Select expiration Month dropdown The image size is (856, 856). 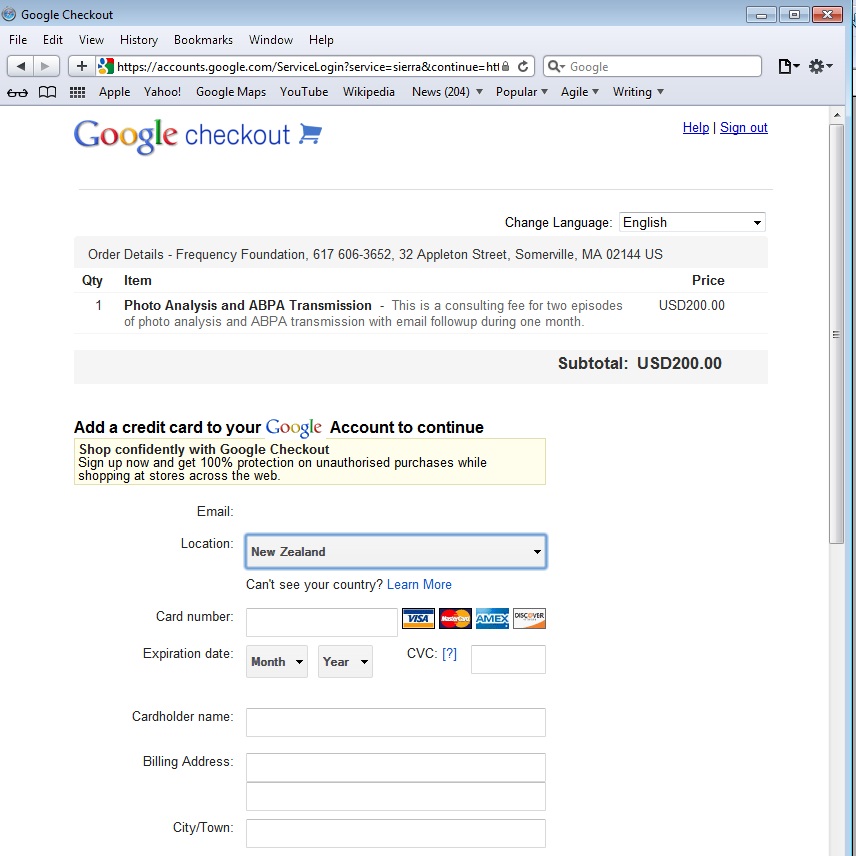(276, 661)
